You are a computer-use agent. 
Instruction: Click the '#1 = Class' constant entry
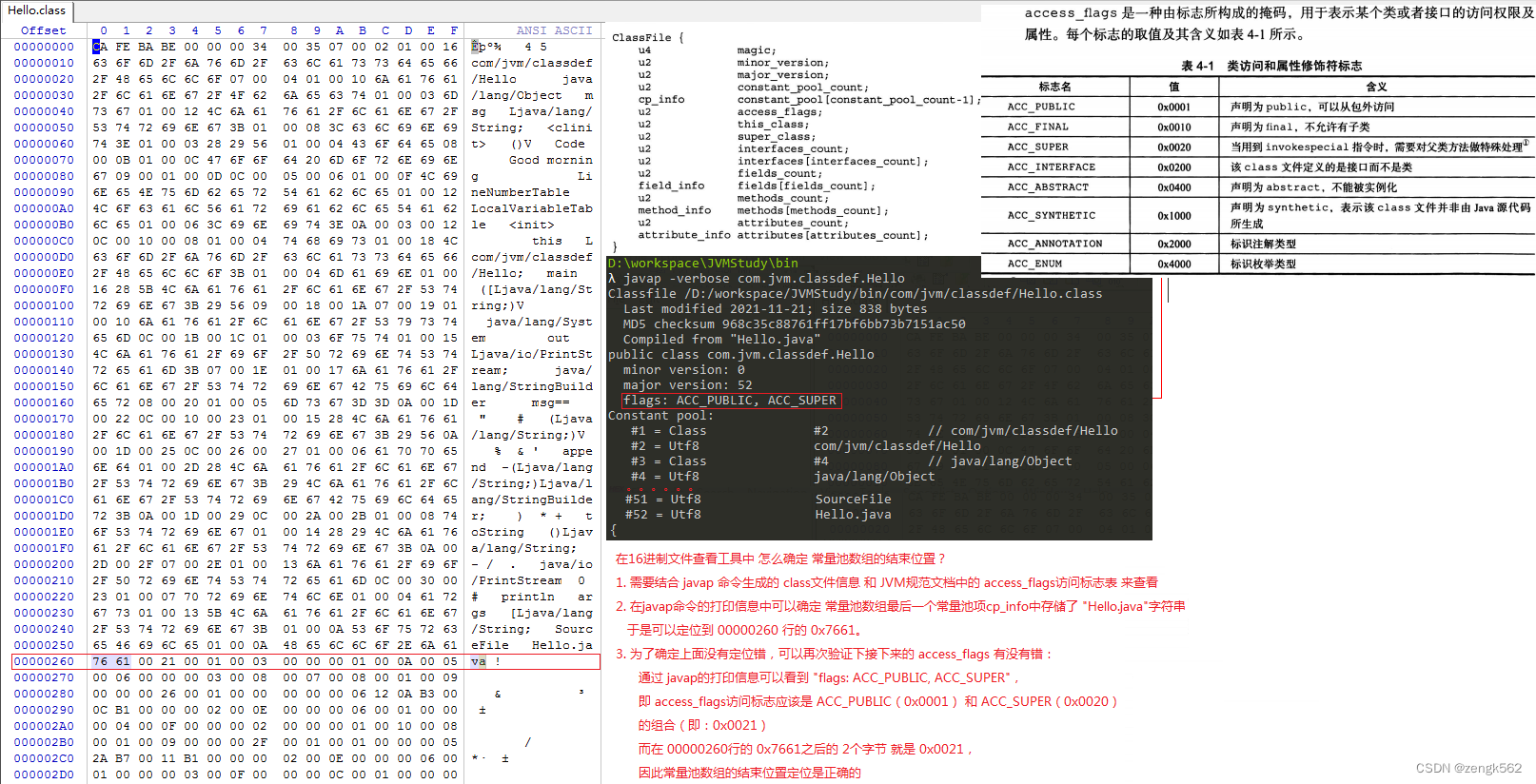point(669,431)
